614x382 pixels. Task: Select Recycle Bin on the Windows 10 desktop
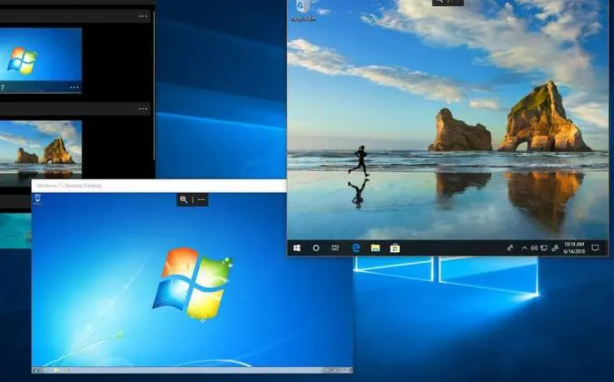[x=303, y=11]
